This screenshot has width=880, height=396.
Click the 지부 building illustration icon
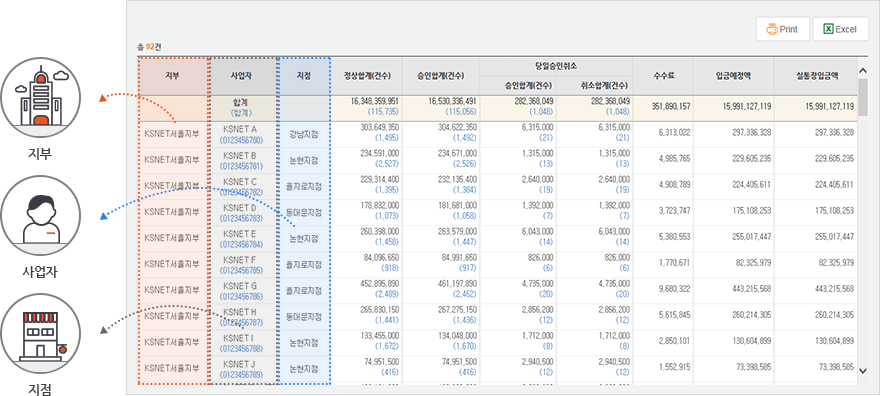click(40, 97)
